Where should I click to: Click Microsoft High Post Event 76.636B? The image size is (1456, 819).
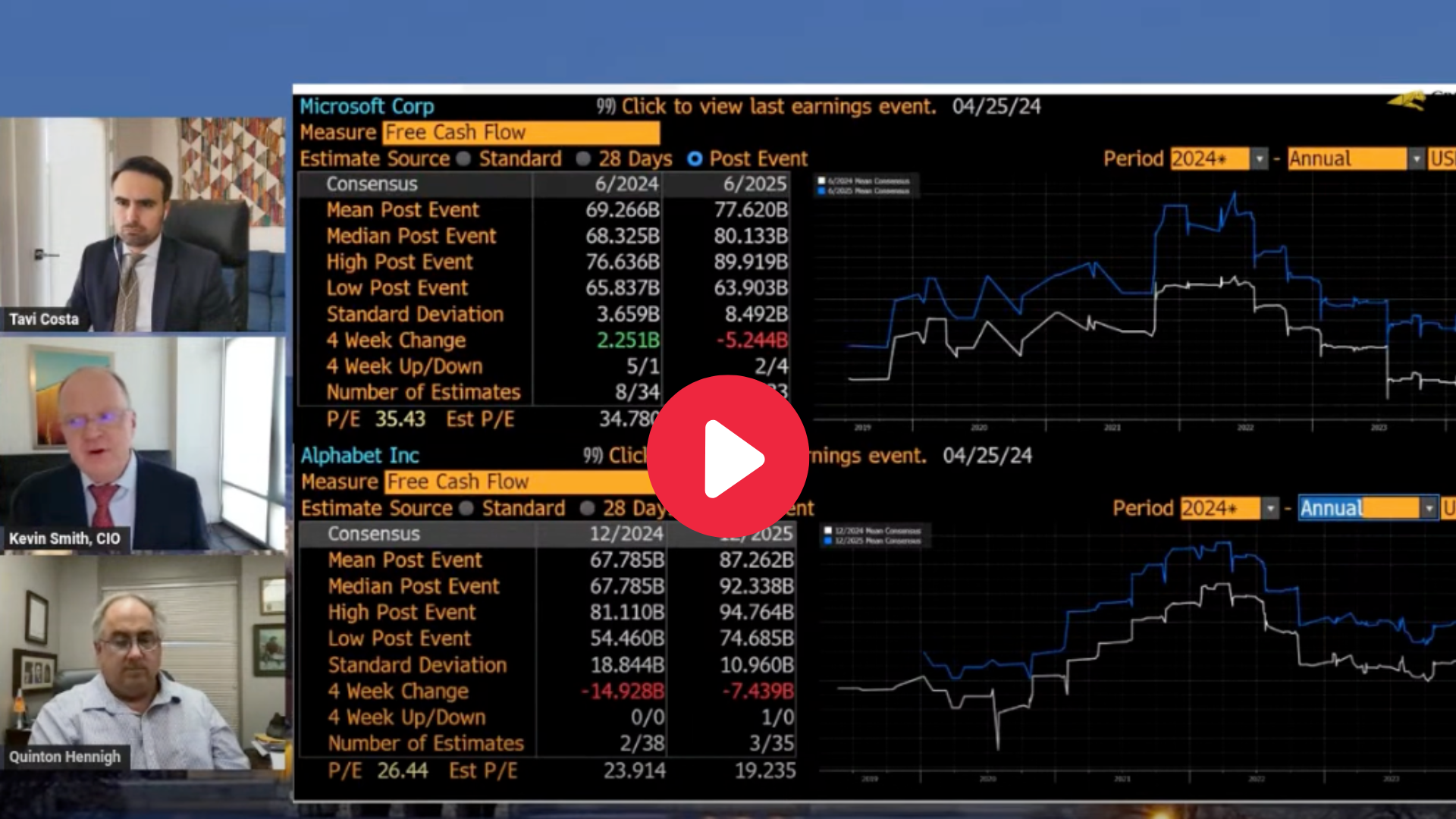[623, 262]
